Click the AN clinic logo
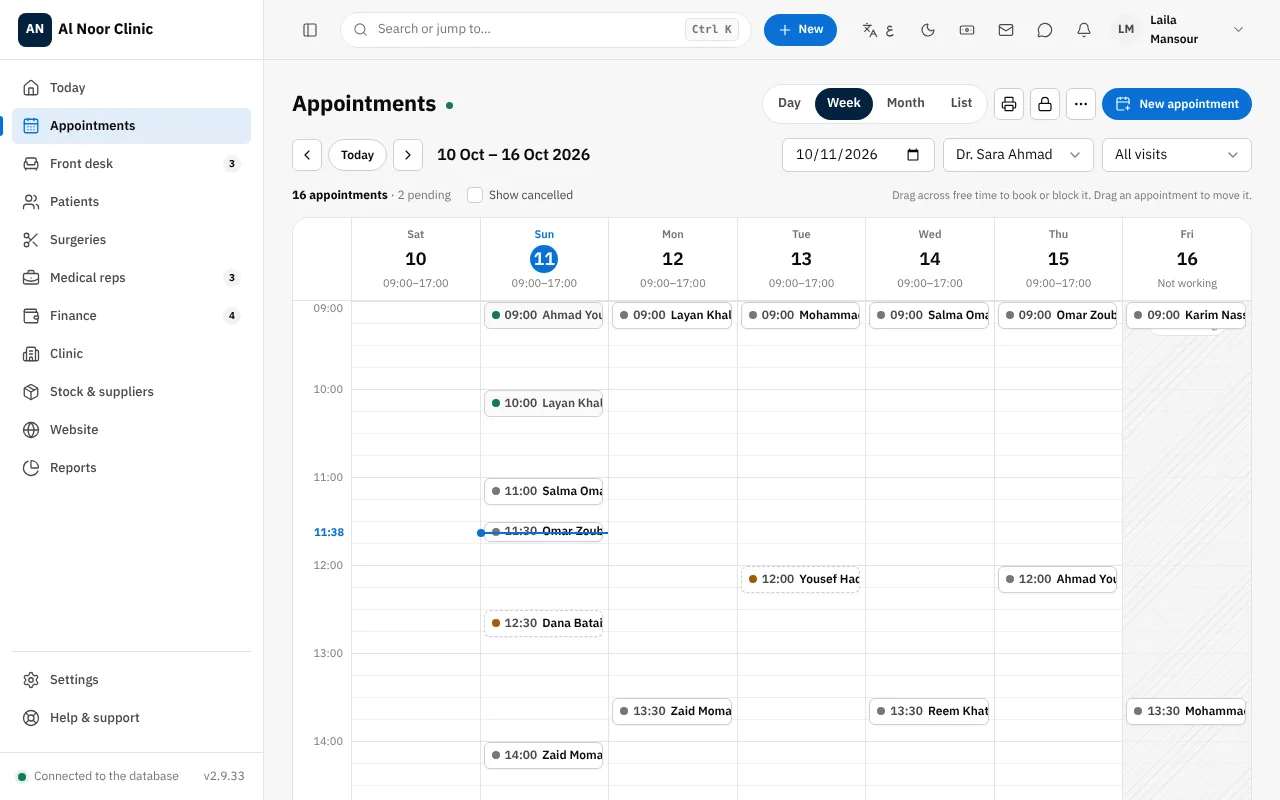The height and width of the screenshot is (800, 1280). [35, 29]
